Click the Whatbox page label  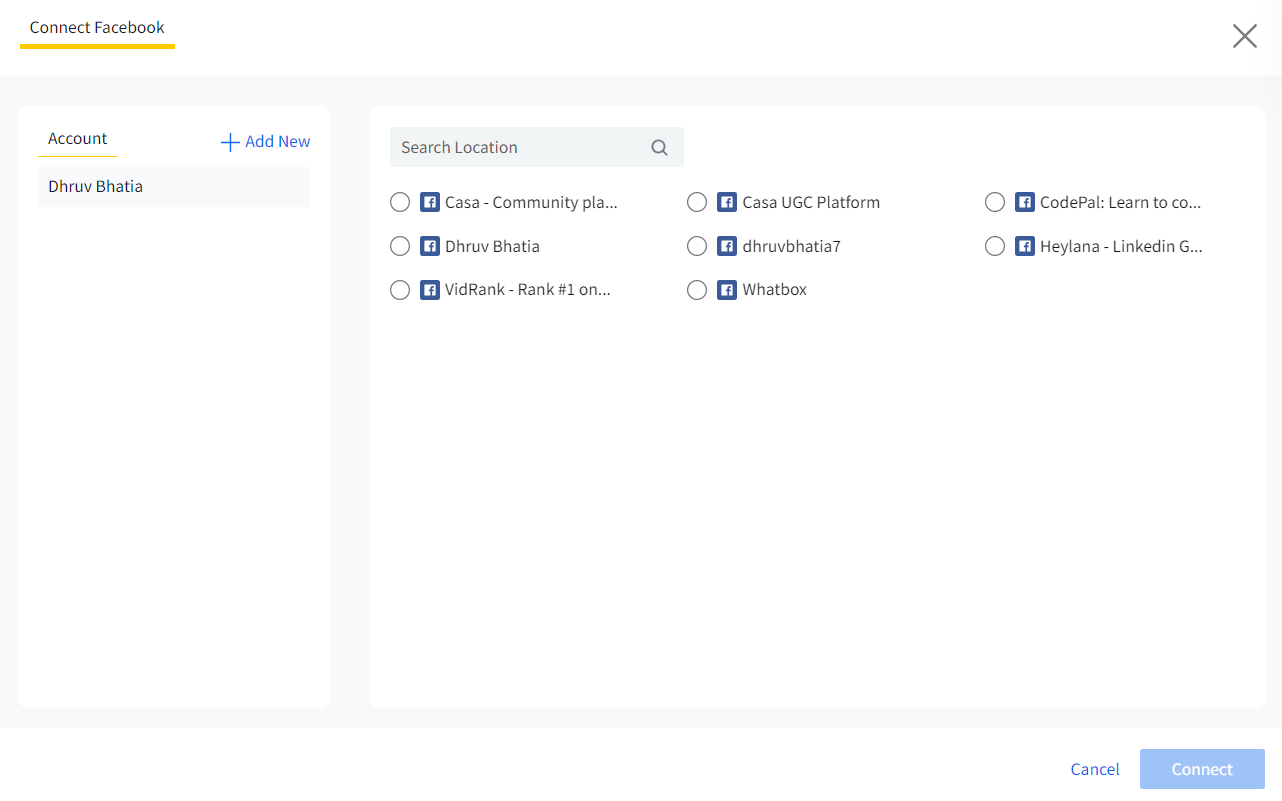(x=774, y=290)
